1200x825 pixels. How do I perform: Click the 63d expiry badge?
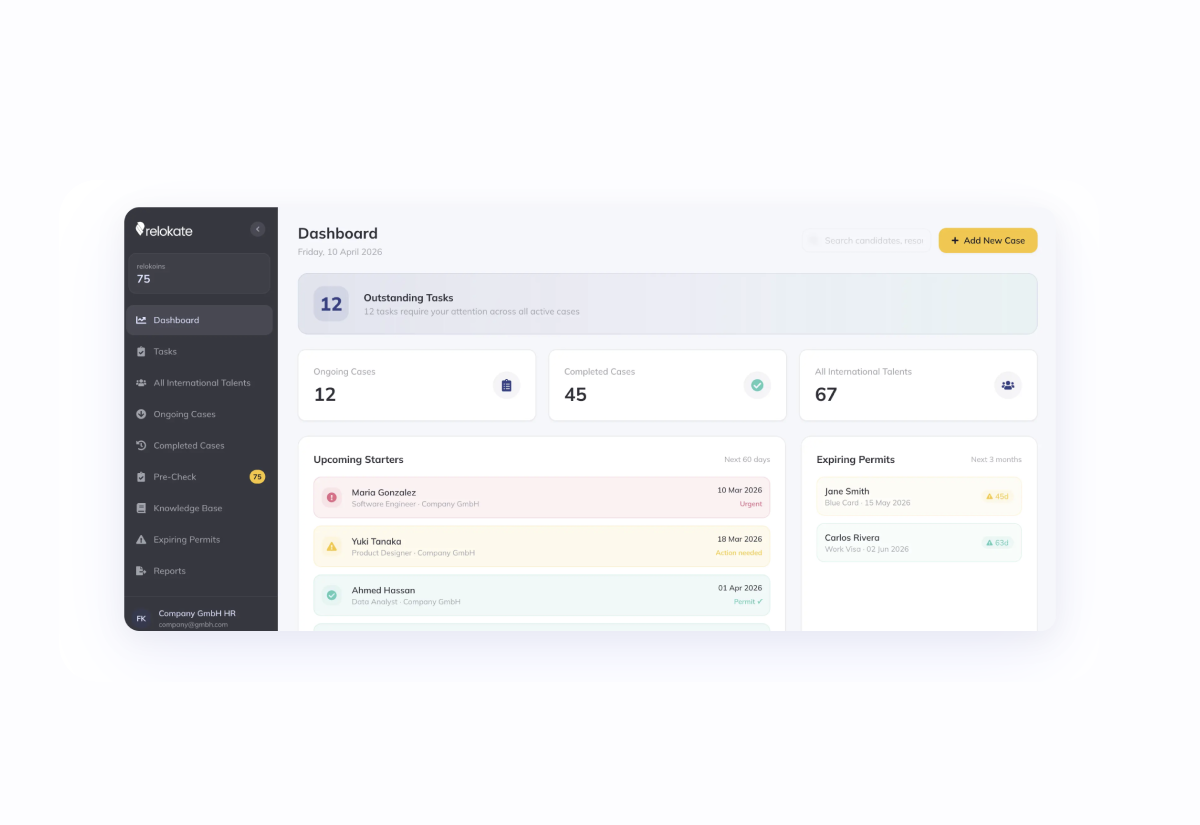998,542
